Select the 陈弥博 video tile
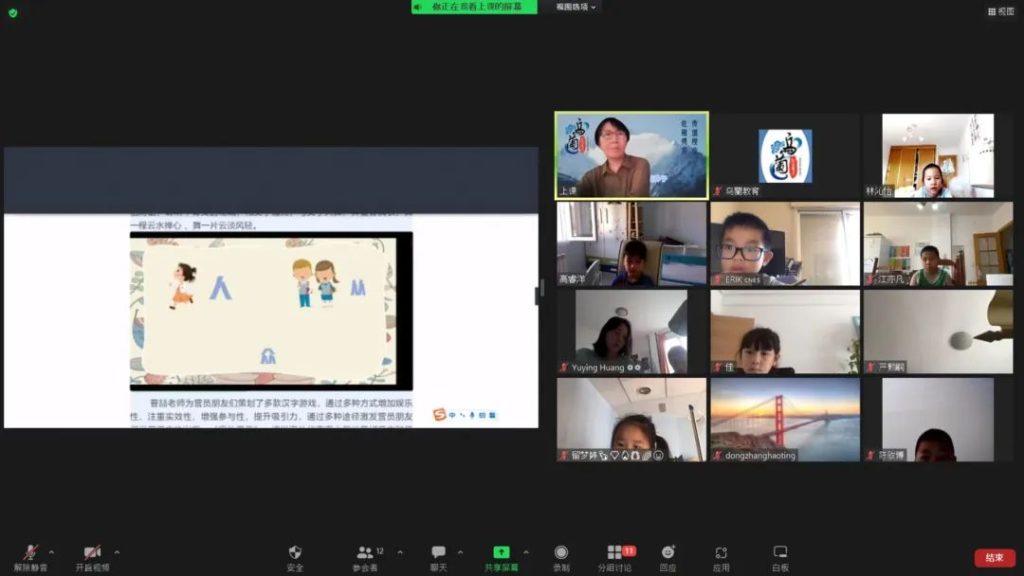 coord(938,420)
